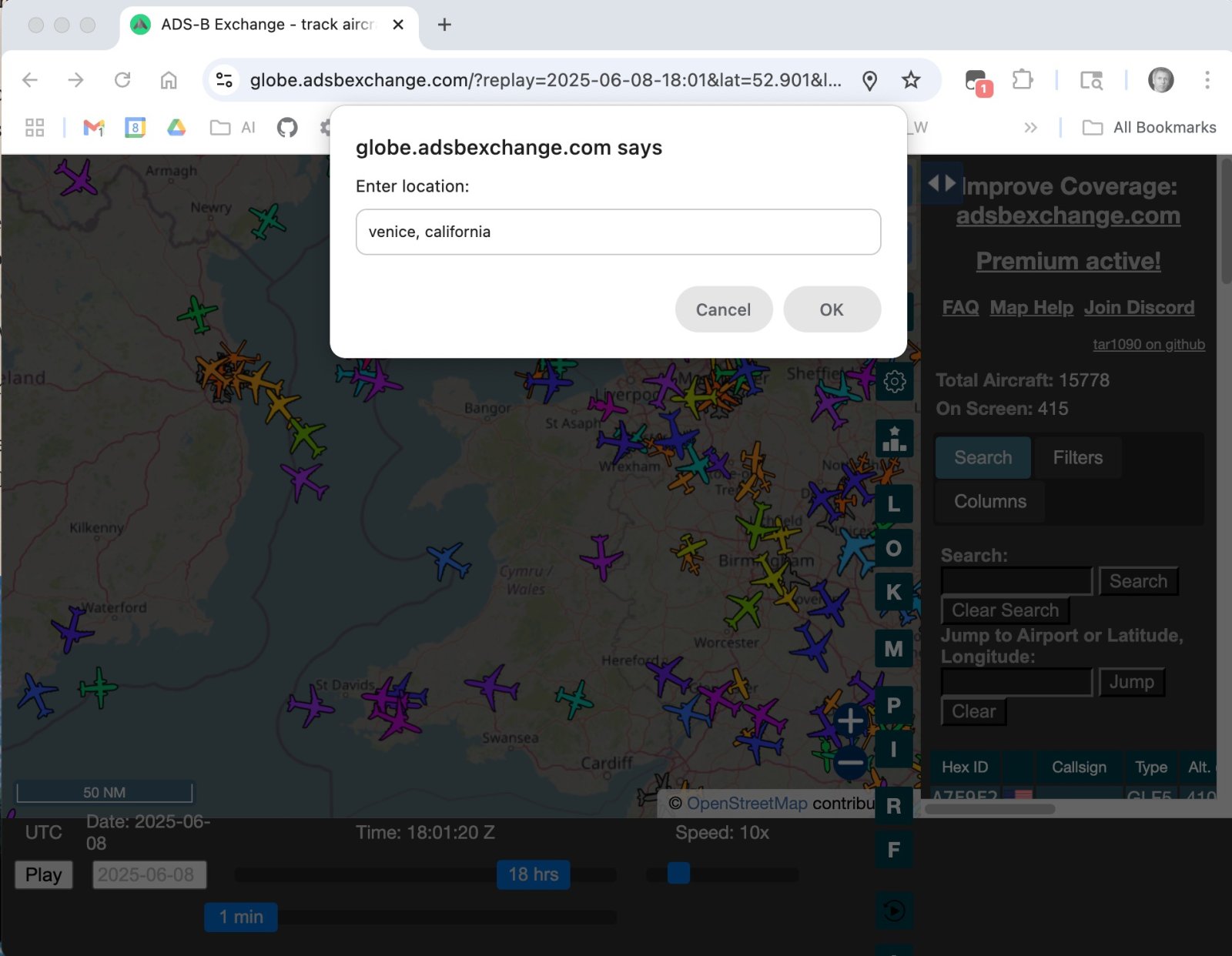Image resolution: width=1232 pixels, height=956 pixels.
Task: Toggle the sidebar with the arrows button
Action: point(942,183)
